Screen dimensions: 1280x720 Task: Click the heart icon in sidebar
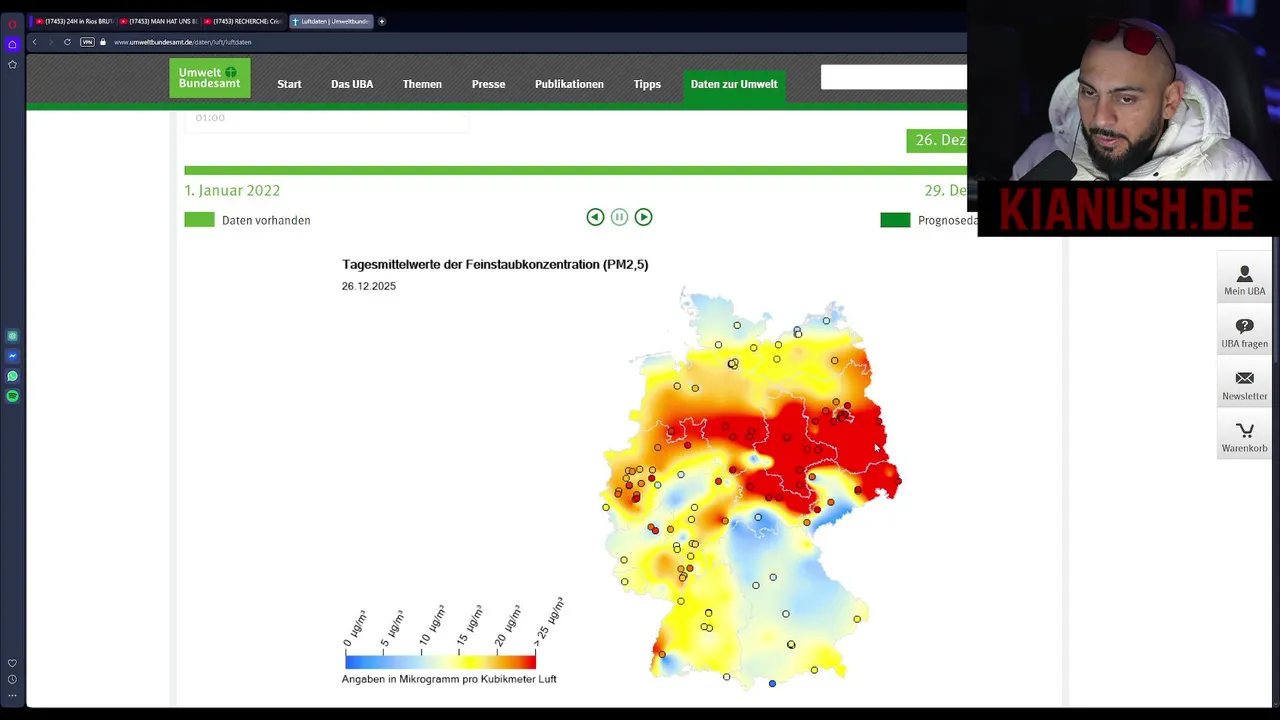point(12,663)
